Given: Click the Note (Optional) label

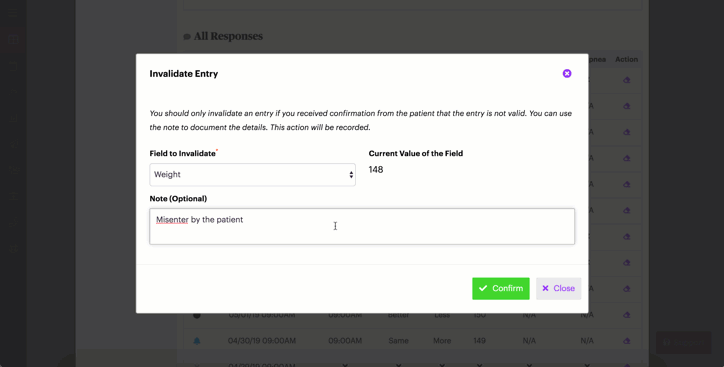Looking at the screenshot, I should click(178, 199).
